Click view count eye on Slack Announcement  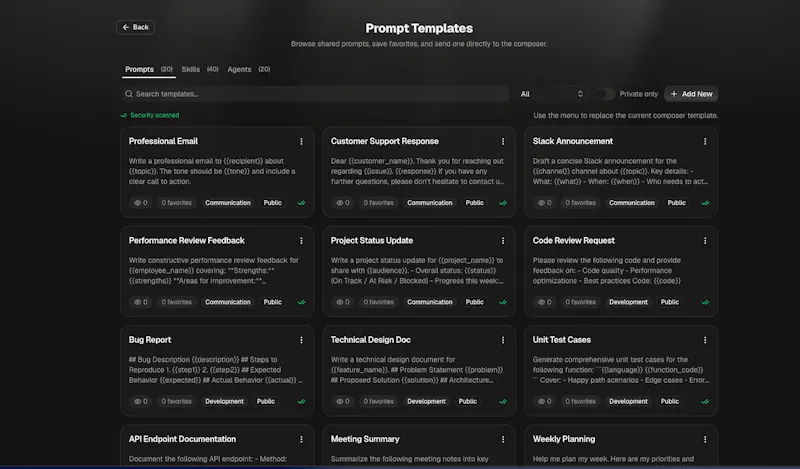tap(544, 203)
